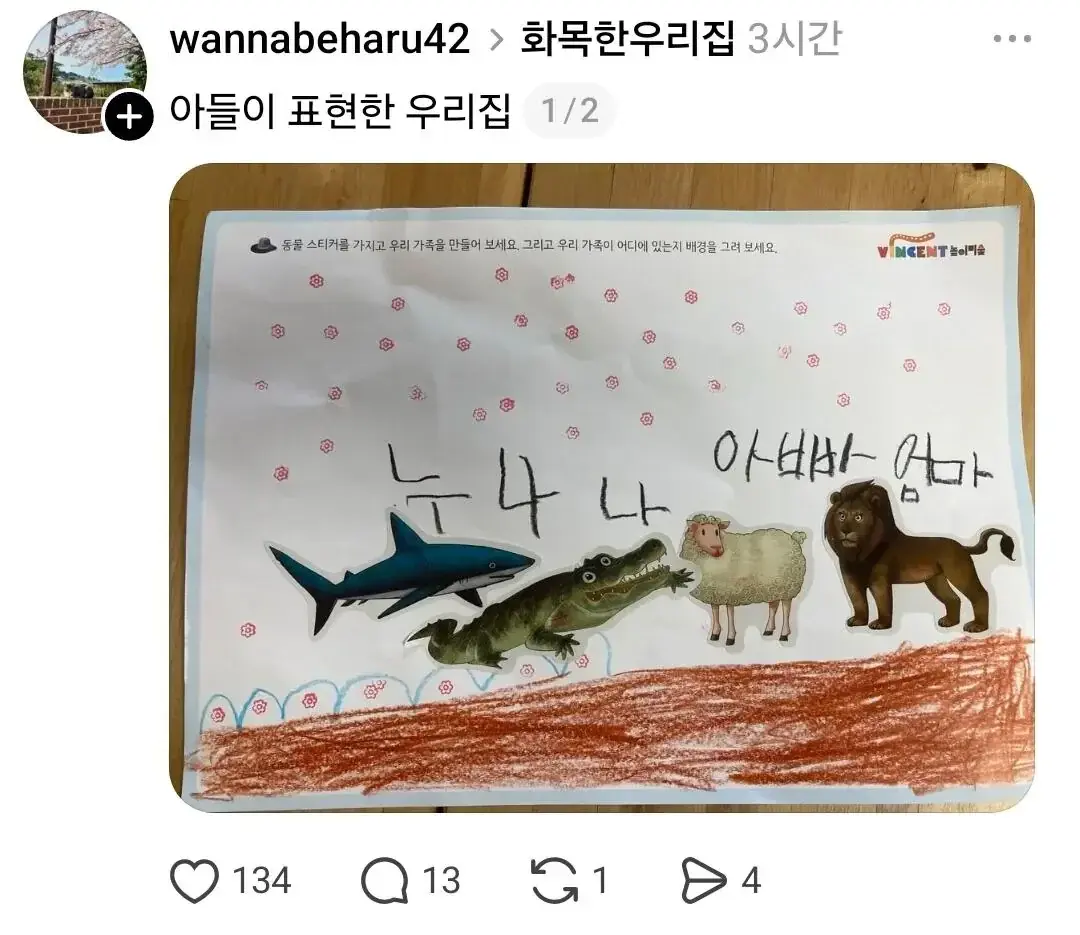Open comments via the speech bubble icon
The width and height of the screenshot is (1080, 935).
coord(384,881)
